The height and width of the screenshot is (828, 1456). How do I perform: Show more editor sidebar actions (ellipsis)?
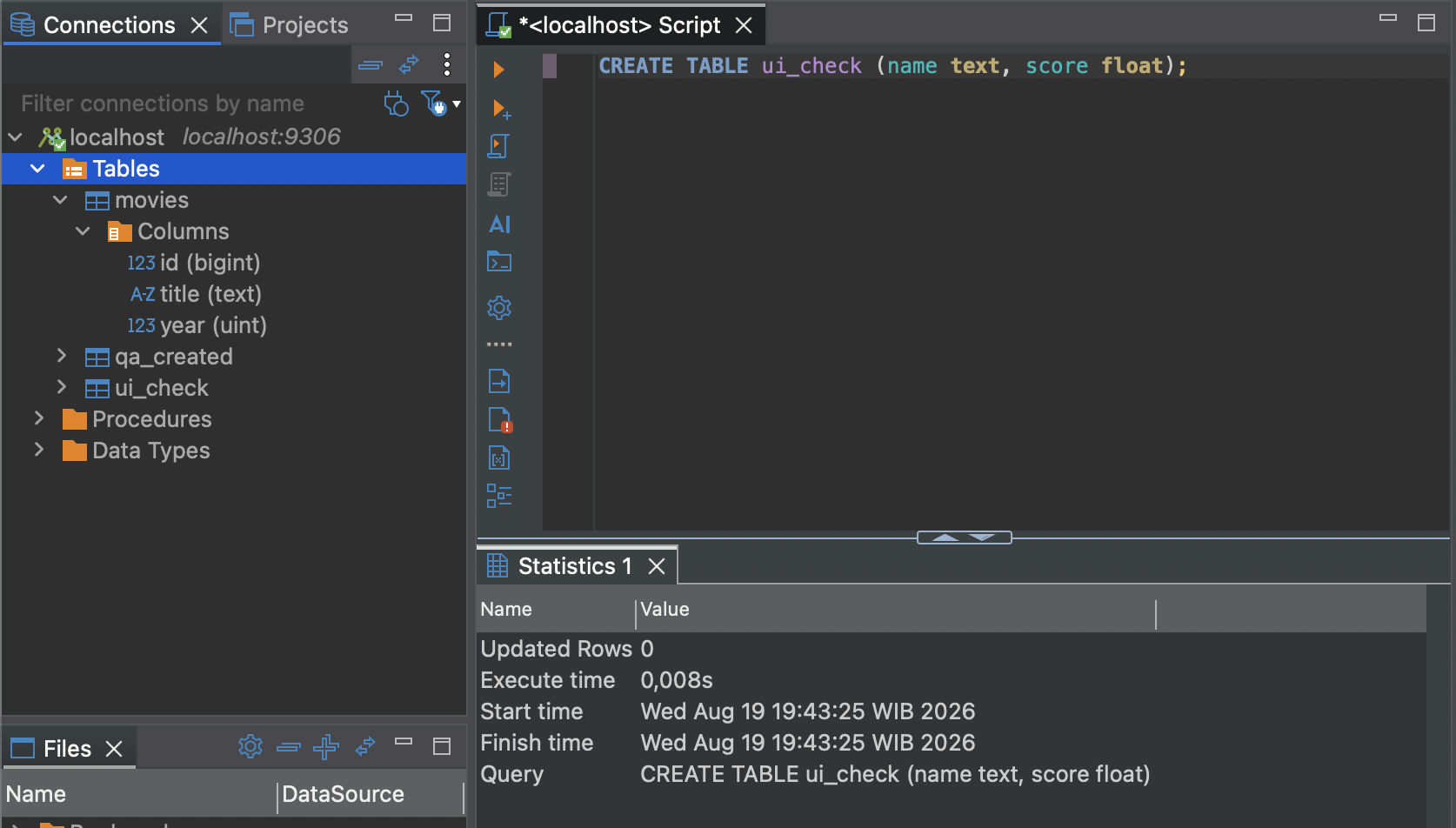pos(499,344)
